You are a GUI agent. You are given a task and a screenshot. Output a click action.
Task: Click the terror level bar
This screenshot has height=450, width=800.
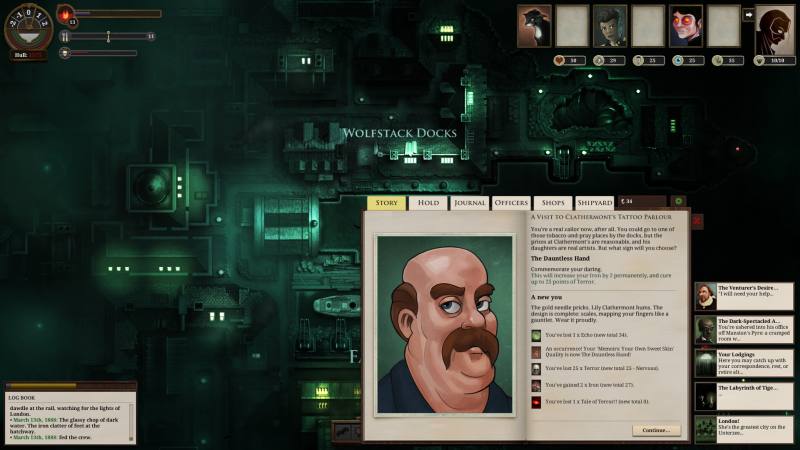coord(104,53)
